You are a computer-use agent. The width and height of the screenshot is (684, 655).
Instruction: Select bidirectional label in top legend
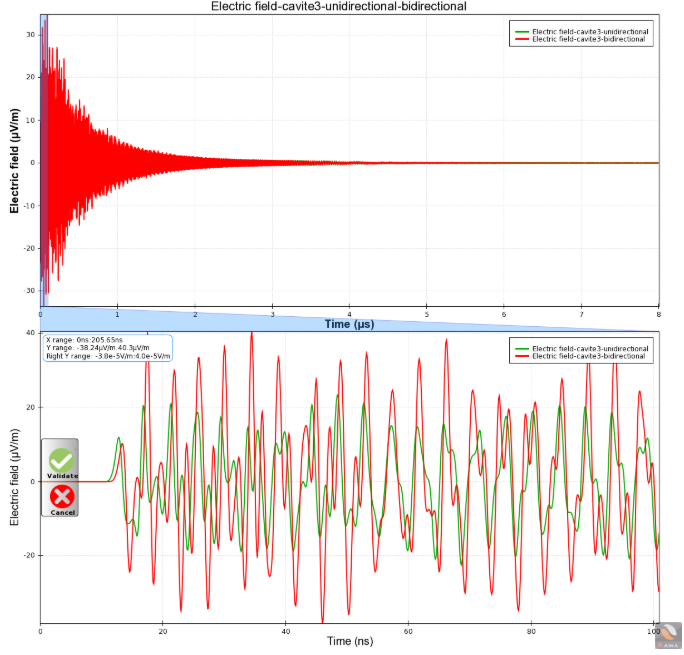pyautogui.click(x=588, y=39)
